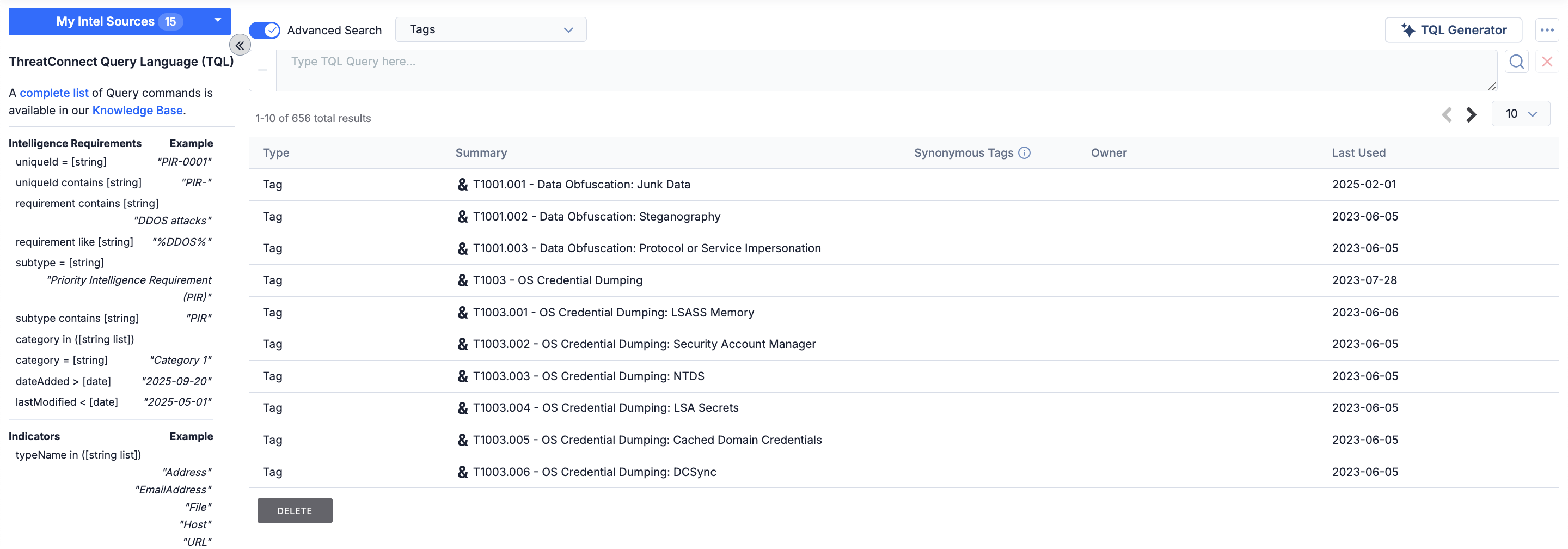Click tag icon for T1003.005 Cached Domain Credentials

(463, 440)
